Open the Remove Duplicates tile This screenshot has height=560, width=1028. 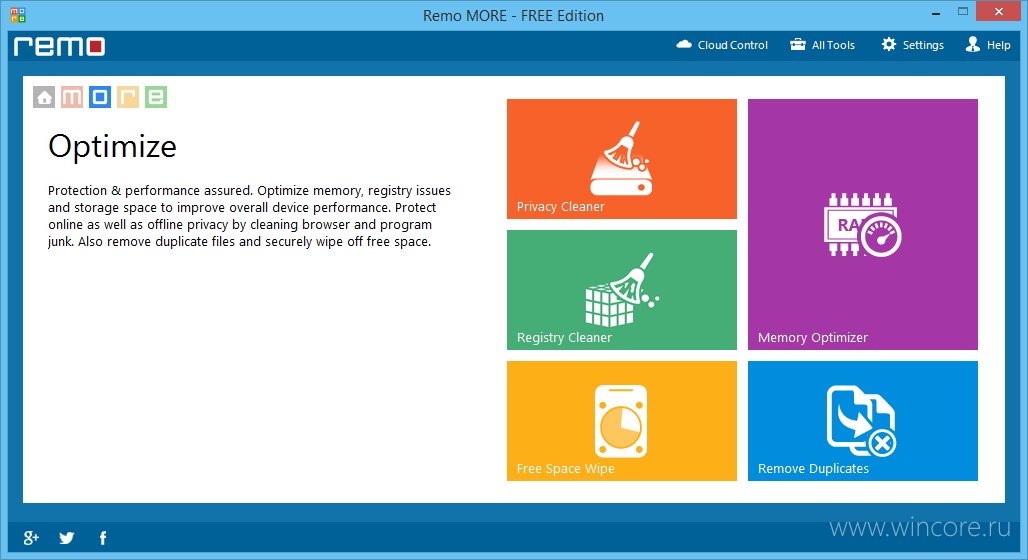tap(863, 421)
